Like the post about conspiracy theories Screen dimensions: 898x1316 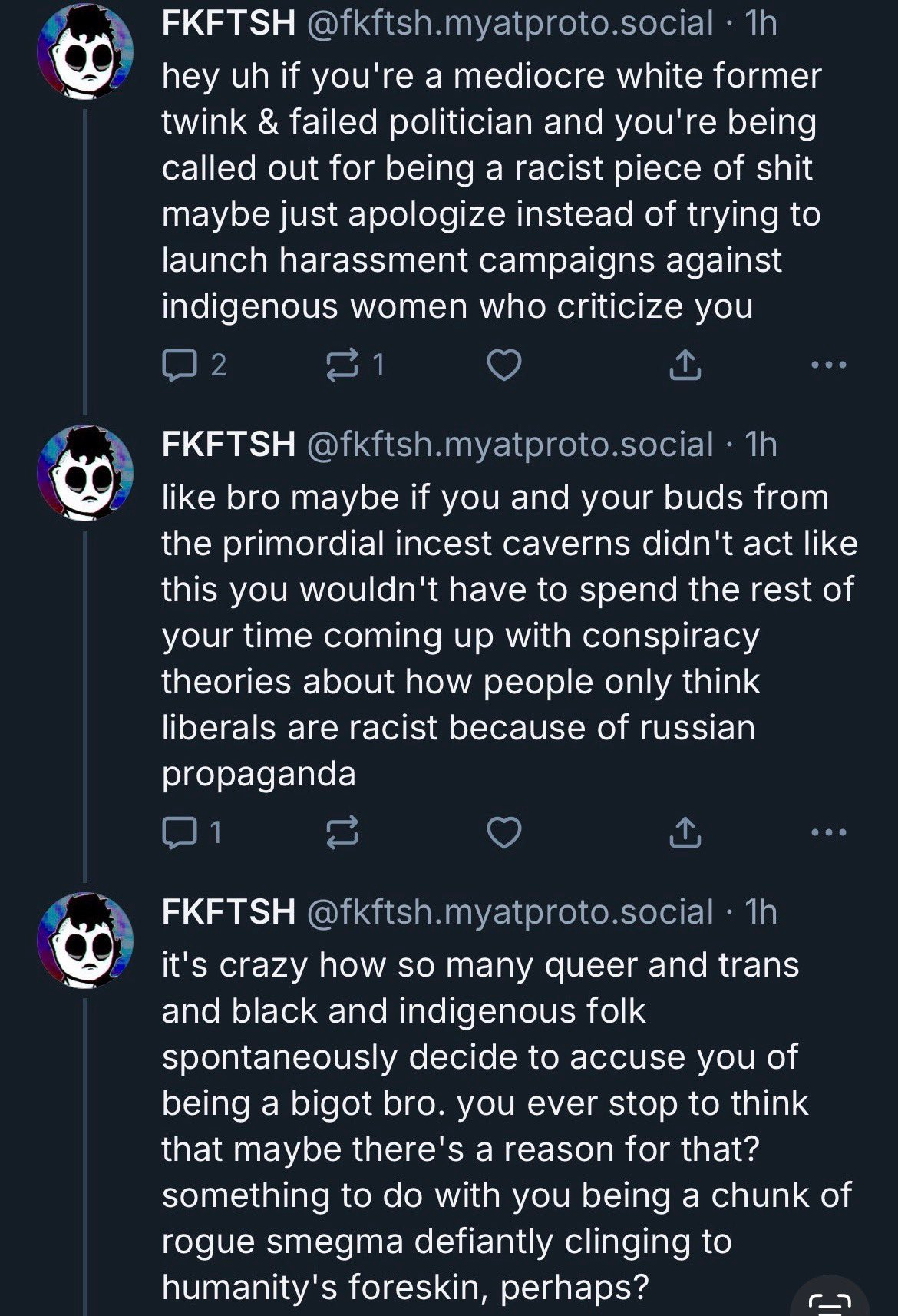(504, 832)
